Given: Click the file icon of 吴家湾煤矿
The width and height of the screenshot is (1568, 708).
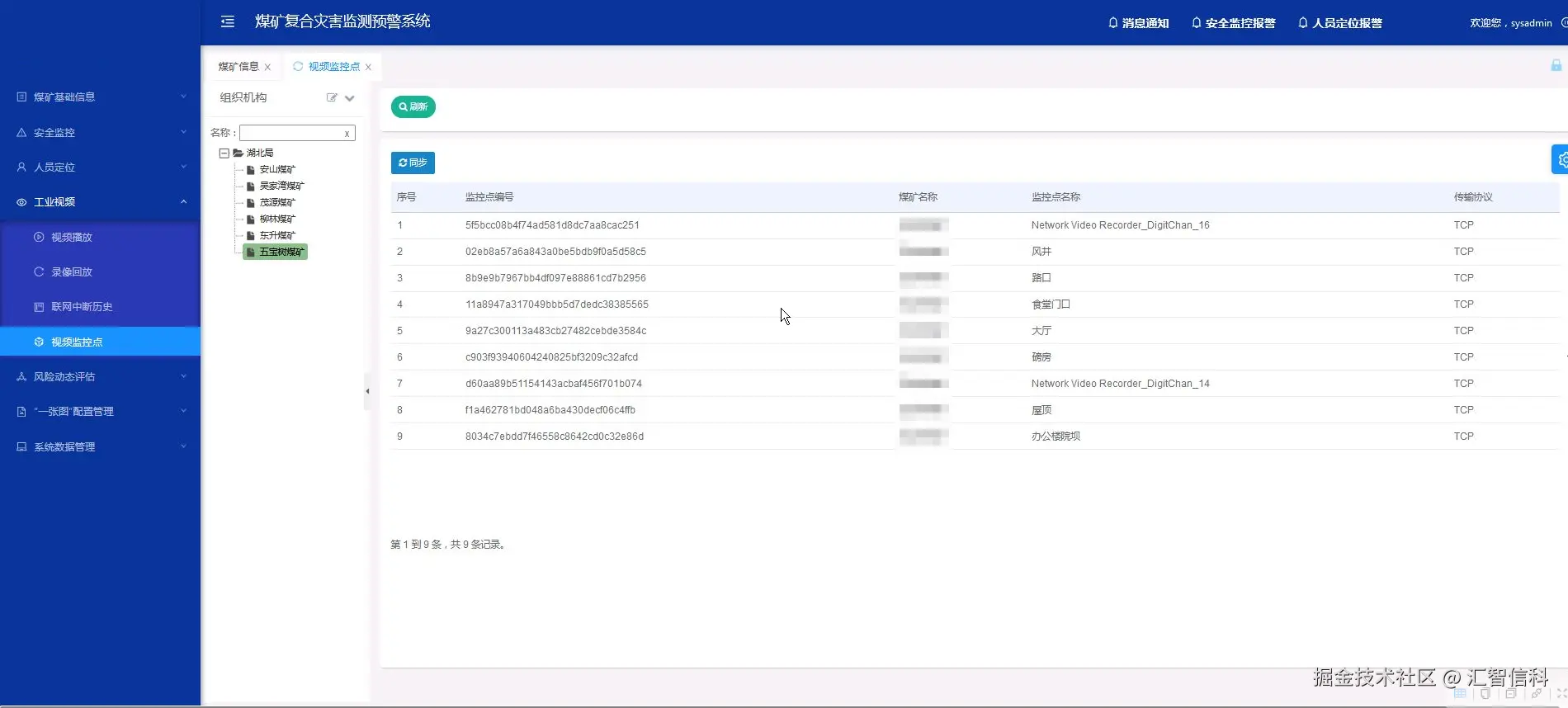Looking at the screenshot, I should (x=251, y=186).
